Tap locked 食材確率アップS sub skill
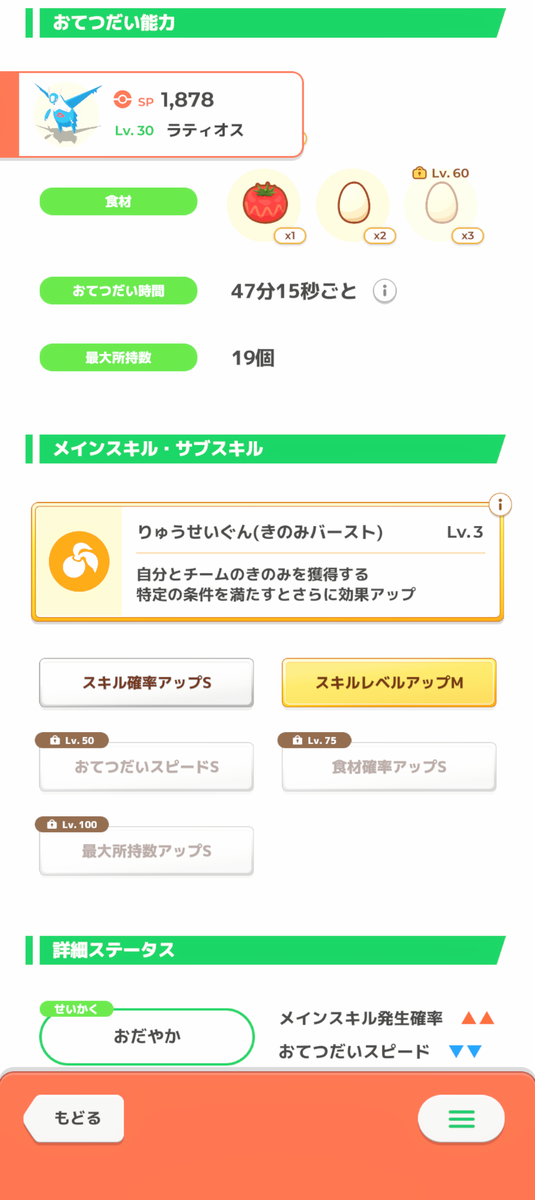The height and width of the screenshot is (1200, 535). coord(389,767)
